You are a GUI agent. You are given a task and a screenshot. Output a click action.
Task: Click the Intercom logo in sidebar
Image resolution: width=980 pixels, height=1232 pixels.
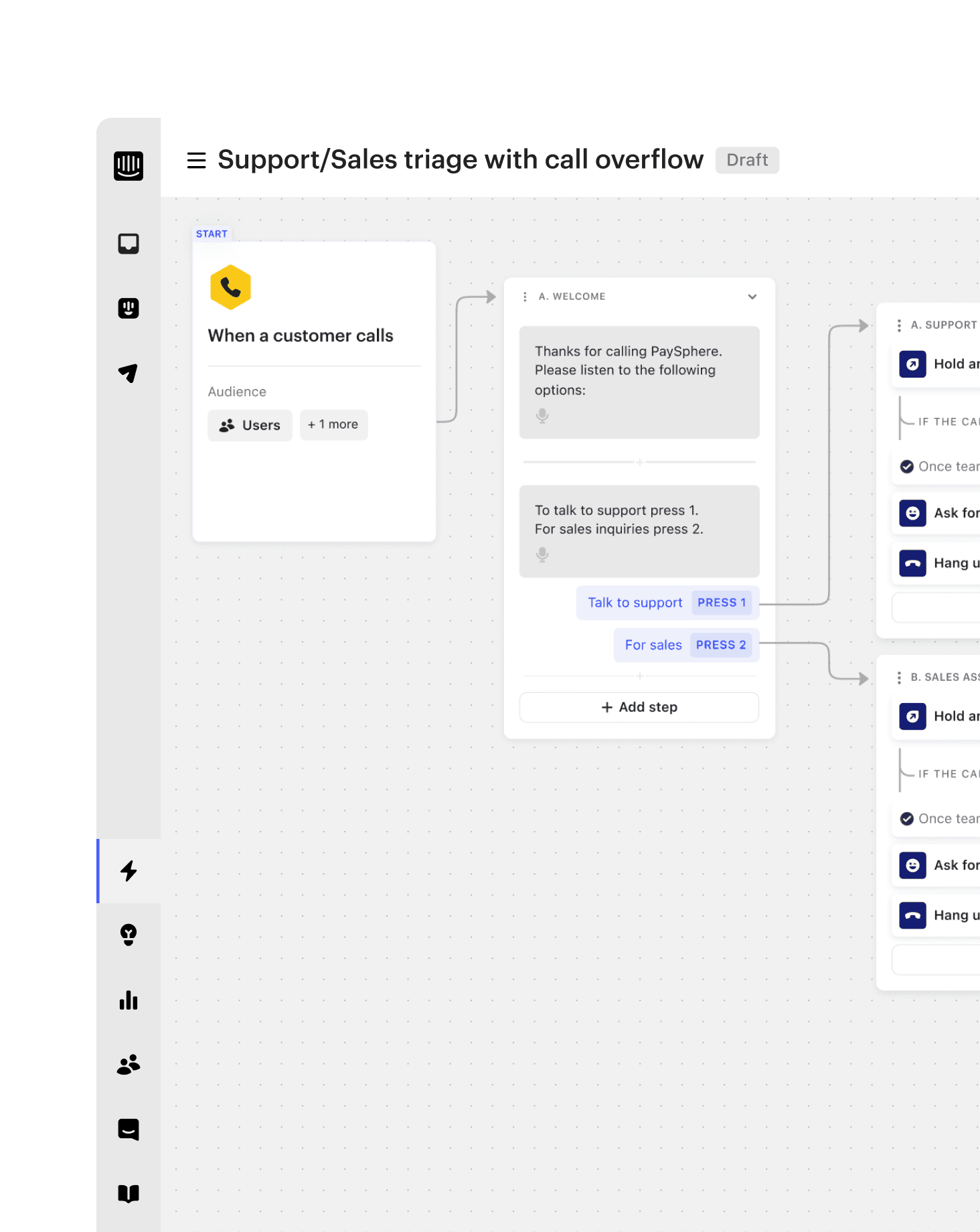129,165
